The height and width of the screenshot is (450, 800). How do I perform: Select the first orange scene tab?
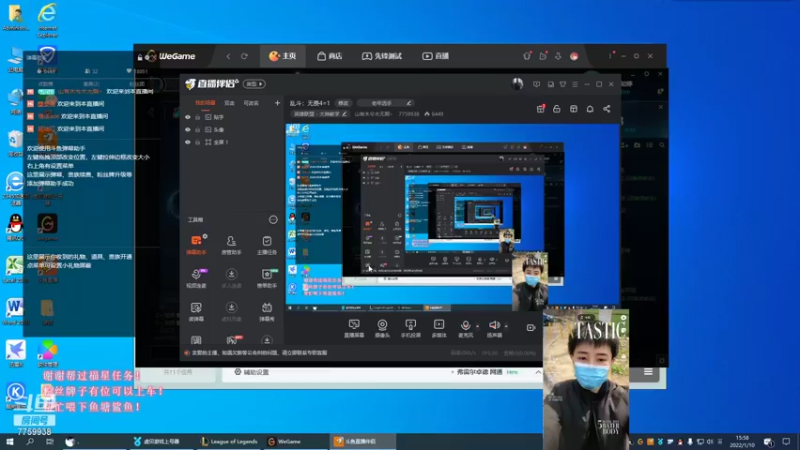click(205, 103)
